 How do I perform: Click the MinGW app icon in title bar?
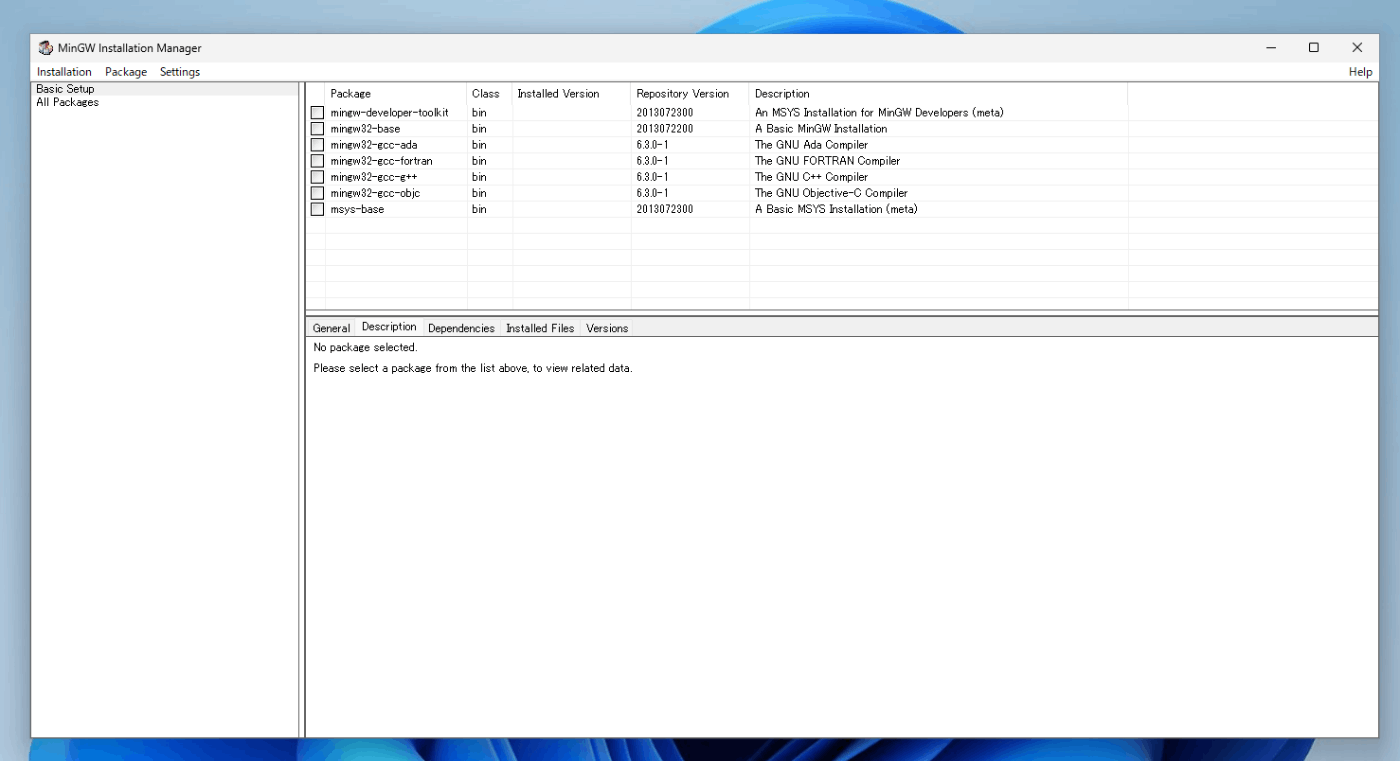45,48
